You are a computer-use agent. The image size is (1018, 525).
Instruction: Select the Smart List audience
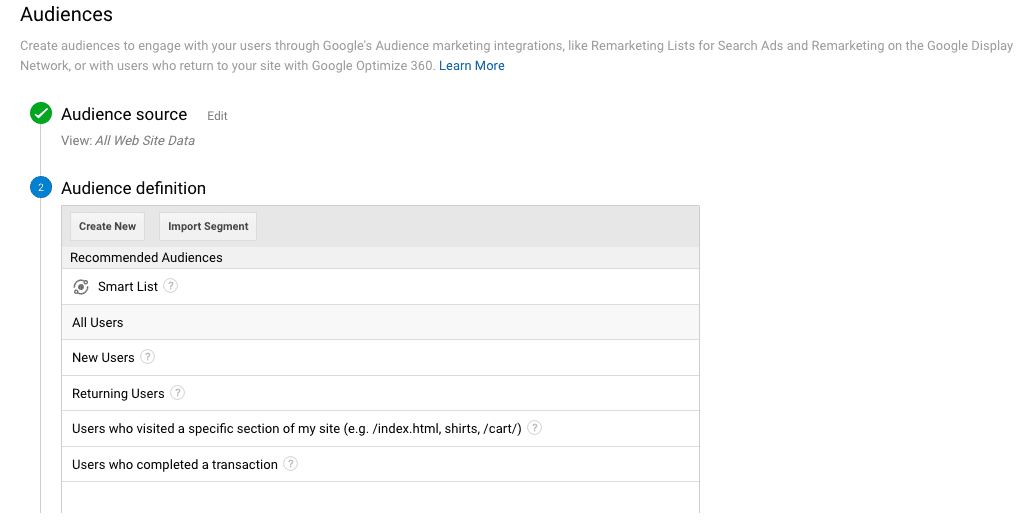(x=128, y=287)
